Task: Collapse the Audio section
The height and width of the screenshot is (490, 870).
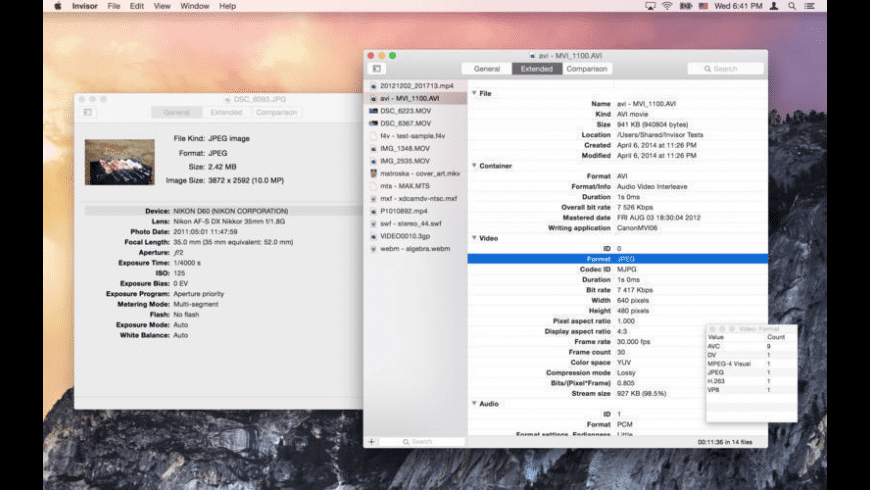Action: click(x=474, y=403)
